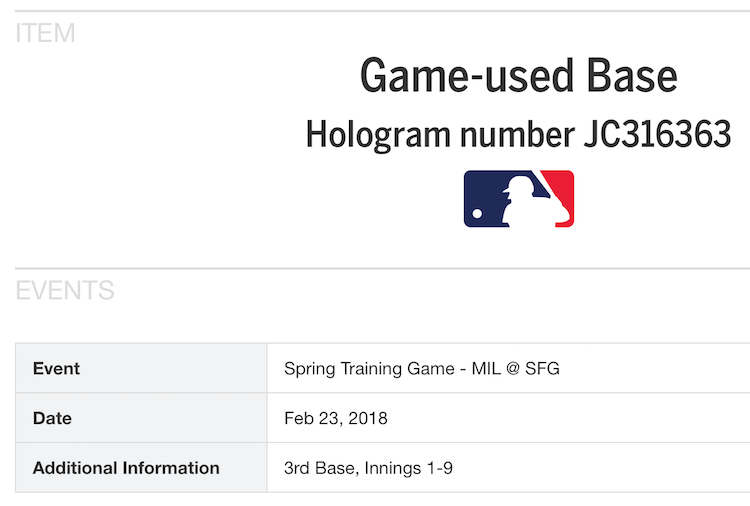
Task: Click the date value Feb 23, 2018
Action: pos(336,418)
